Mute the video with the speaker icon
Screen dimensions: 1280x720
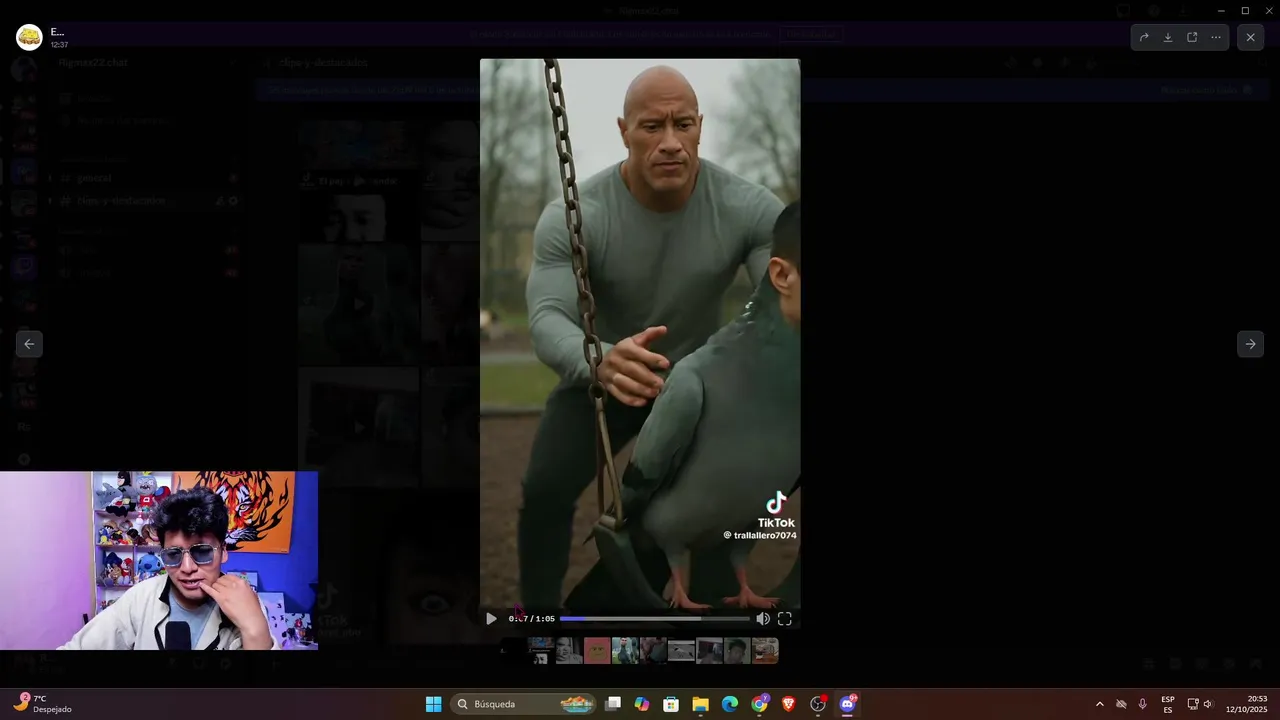pos(763,619)
